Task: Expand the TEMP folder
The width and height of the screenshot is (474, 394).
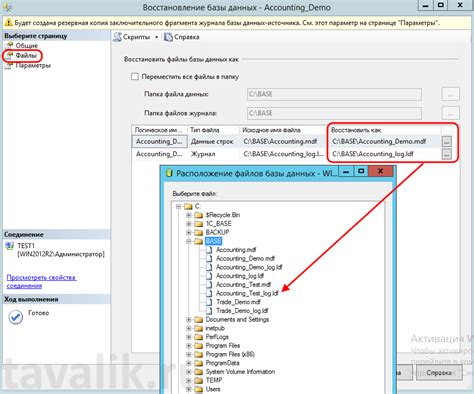Action: (189, 380)
